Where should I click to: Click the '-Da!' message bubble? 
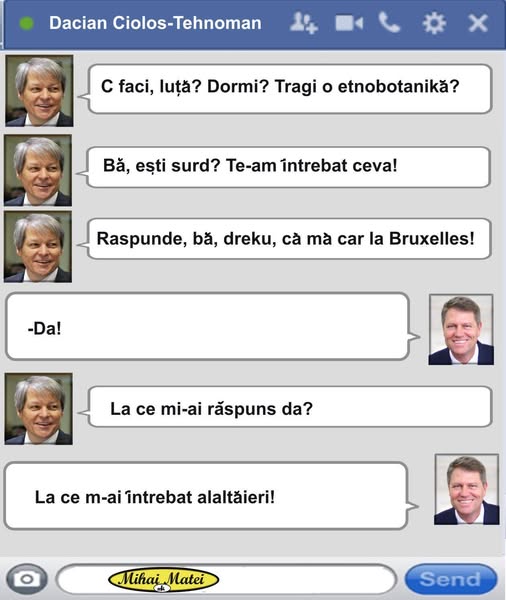(208, 326)
